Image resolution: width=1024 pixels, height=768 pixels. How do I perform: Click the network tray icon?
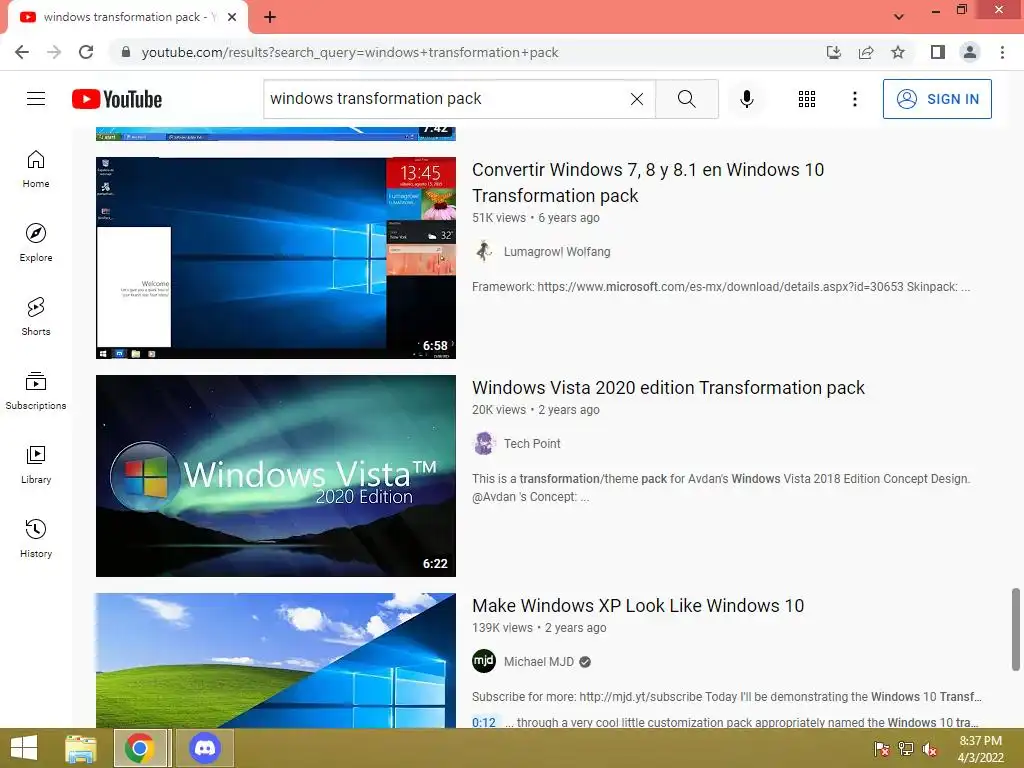click(906, 748)
